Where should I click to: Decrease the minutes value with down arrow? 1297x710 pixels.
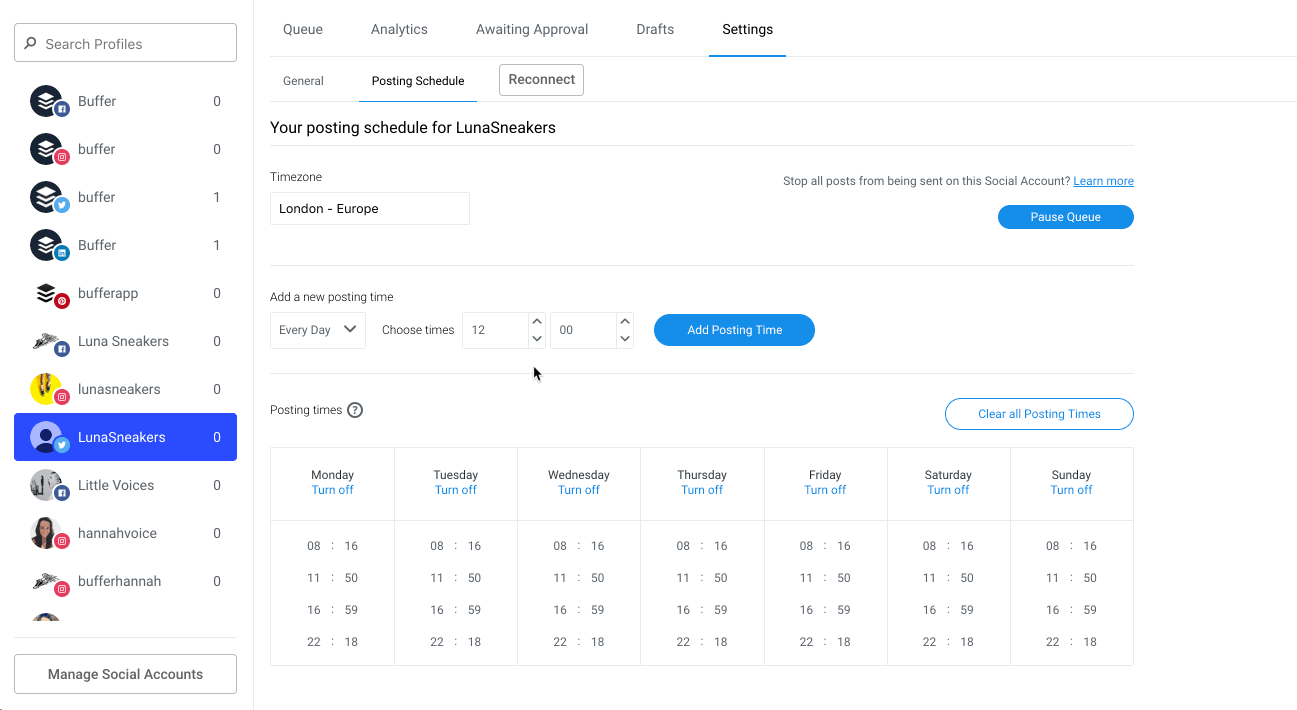pos(625,339)
